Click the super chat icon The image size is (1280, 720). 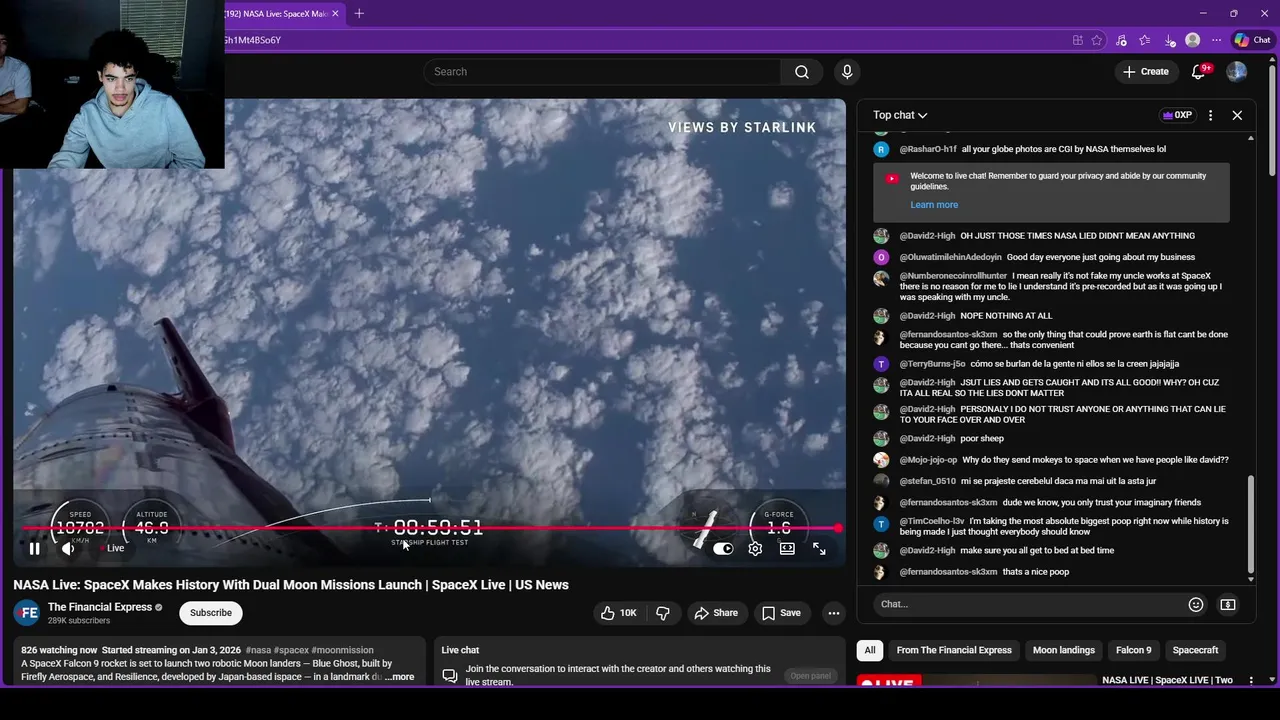click(1228, 604)
